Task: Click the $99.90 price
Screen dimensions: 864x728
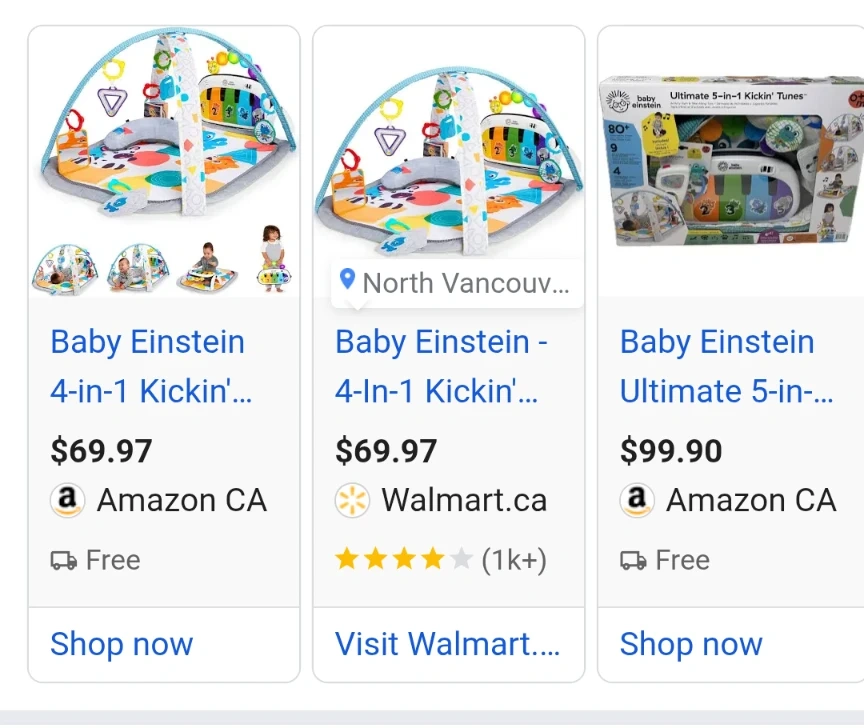Action: tap(671, 451)
